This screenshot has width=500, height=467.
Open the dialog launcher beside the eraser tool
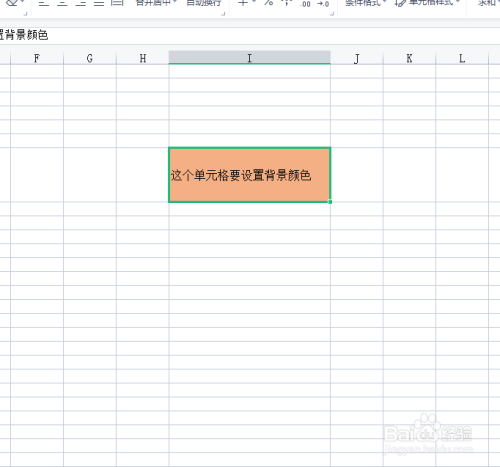[25, 14]
